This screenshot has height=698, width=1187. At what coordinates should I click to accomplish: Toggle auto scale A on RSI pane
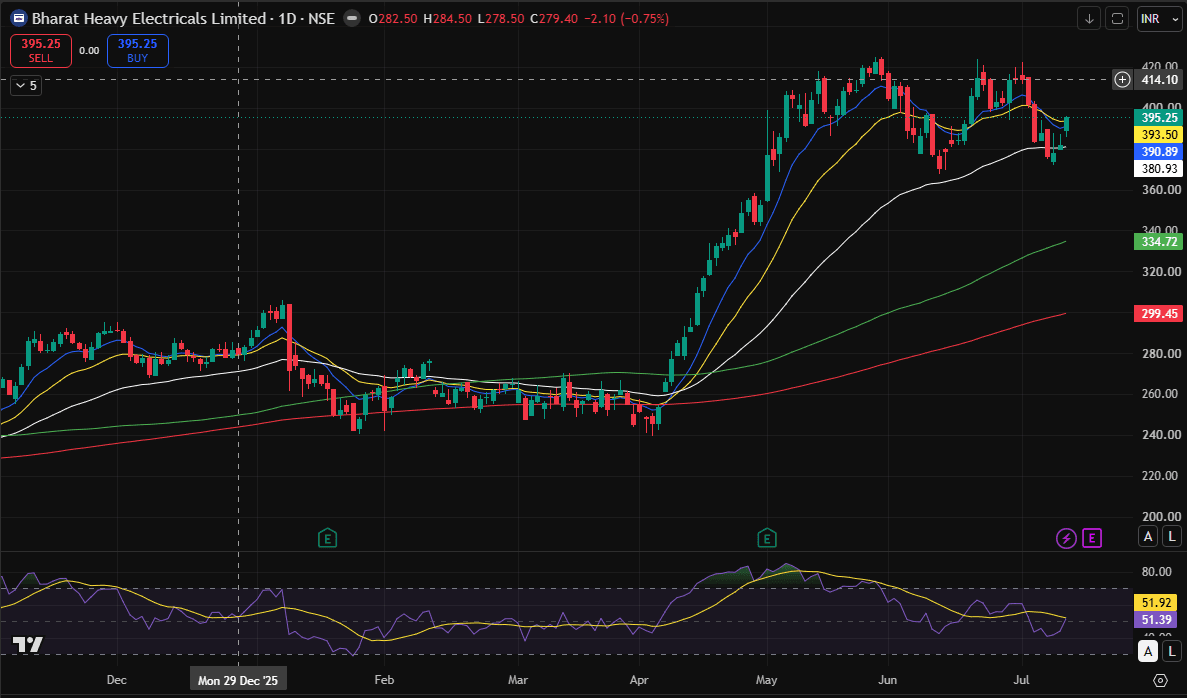pos(1148,651)
